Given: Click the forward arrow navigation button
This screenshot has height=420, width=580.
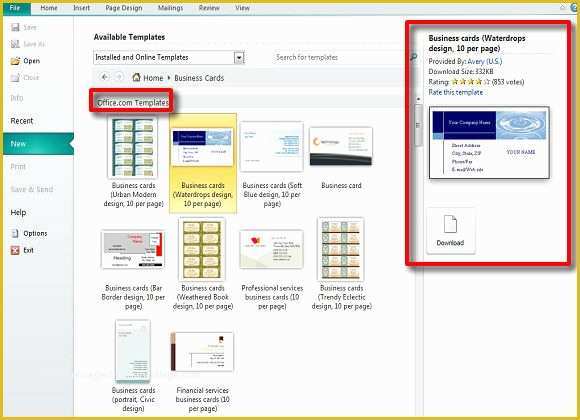Looking at the screenshot, I should pyautogui.click(x=119, y=77).
